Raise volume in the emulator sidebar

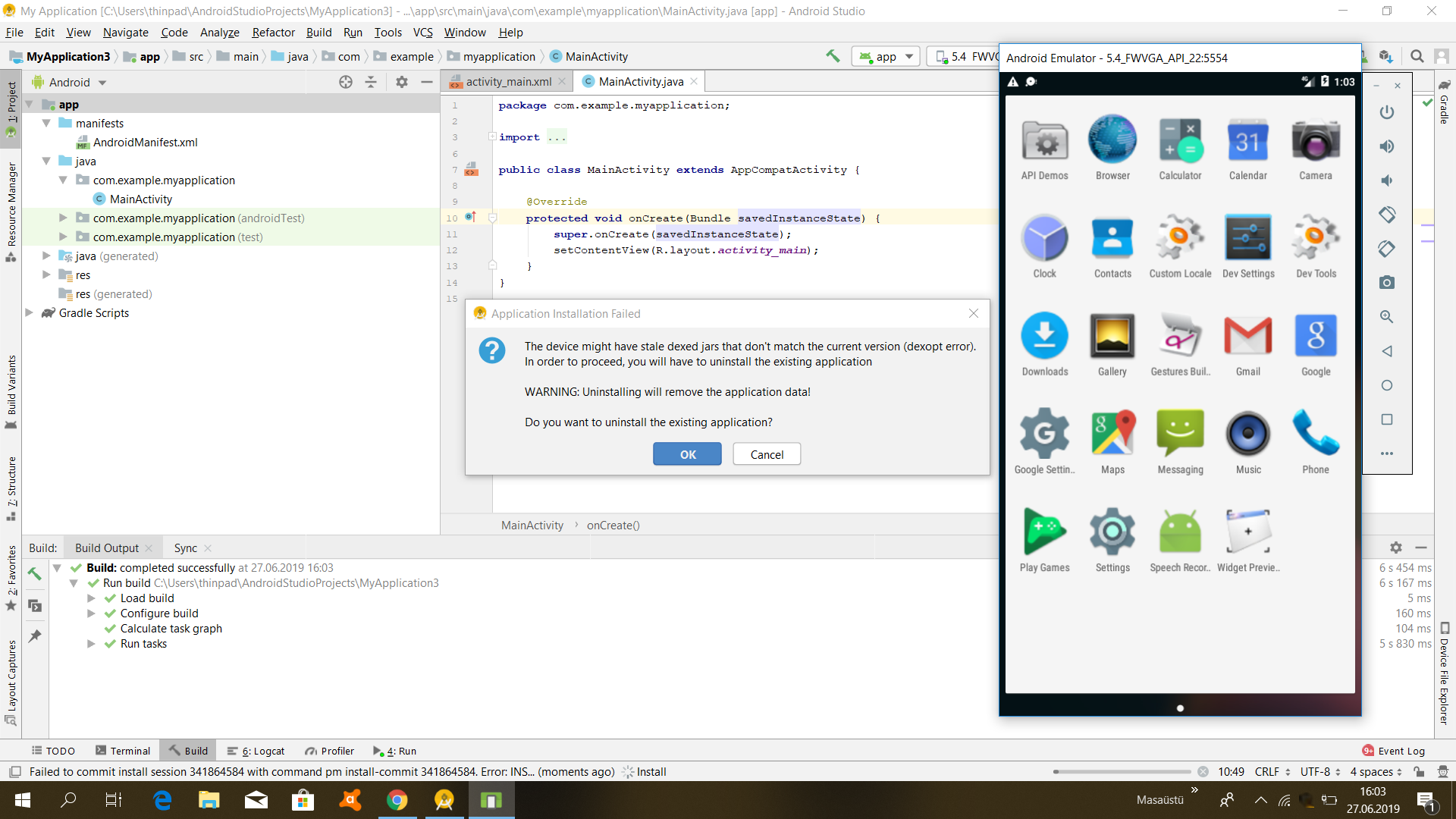pos(1387,146)
